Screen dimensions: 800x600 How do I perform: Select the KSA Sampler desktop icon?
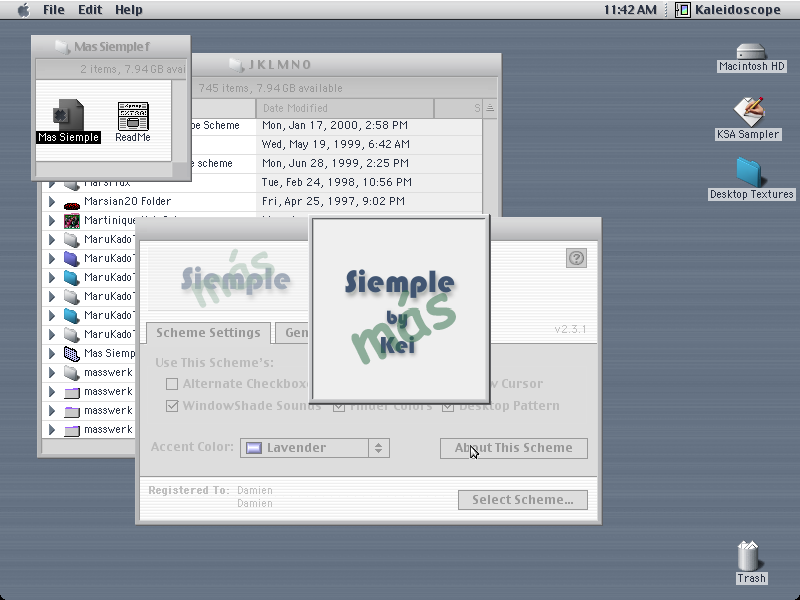(x=748, y=111)
